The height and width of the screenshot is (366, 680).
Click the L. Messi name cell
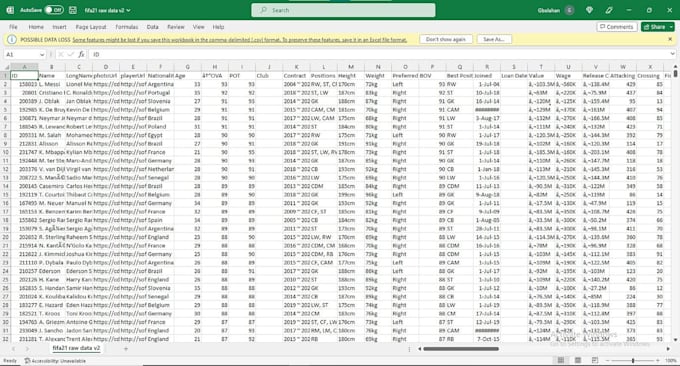pos(52,84)
